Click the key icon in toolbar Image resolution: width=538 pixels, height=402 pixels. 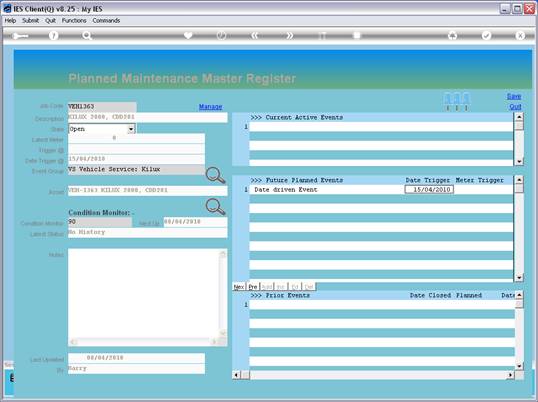pyautogui.click(x=20, y=36)
